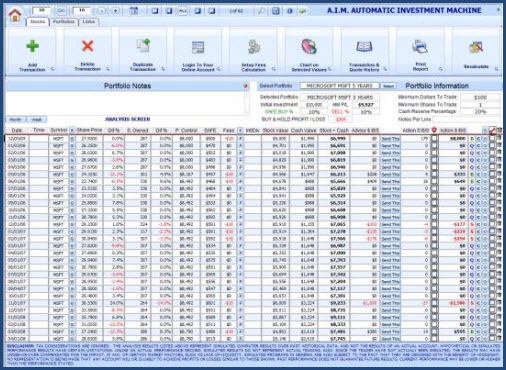Open Setup Fees Calculation coins icon

click(254, 47)
